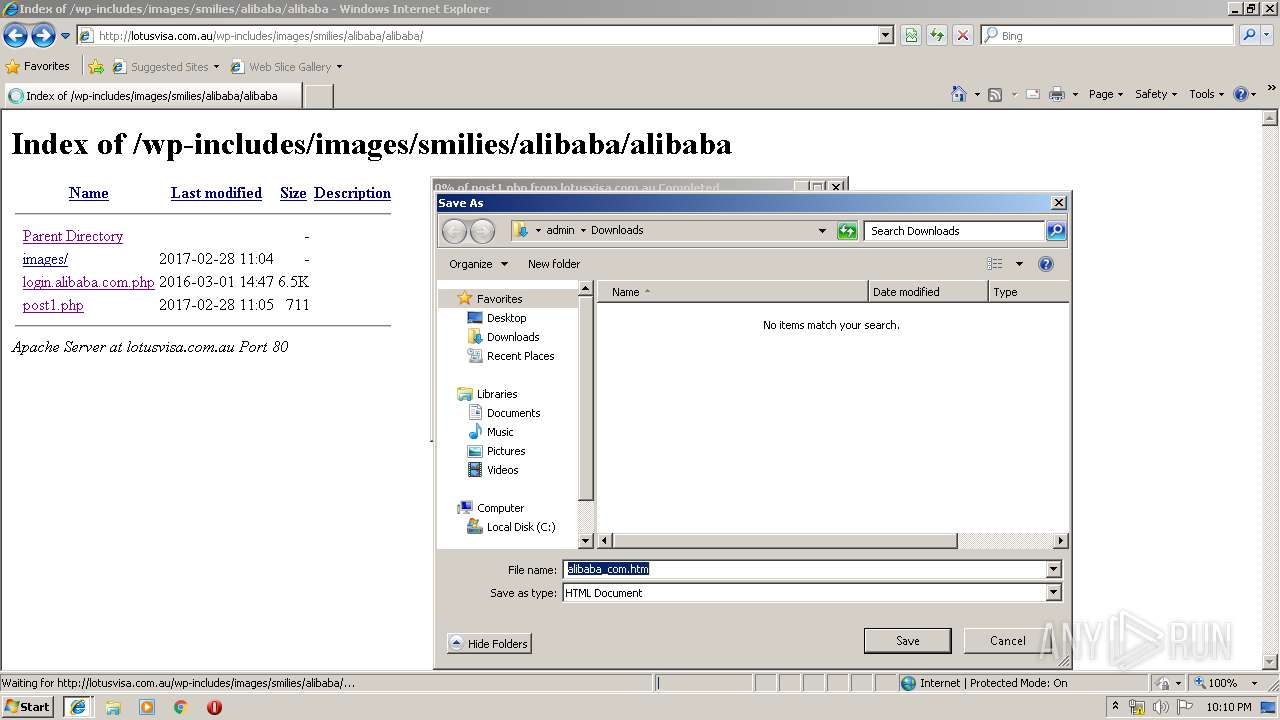
Task: Sort files by Date modified column
Action: pos(927,292)
